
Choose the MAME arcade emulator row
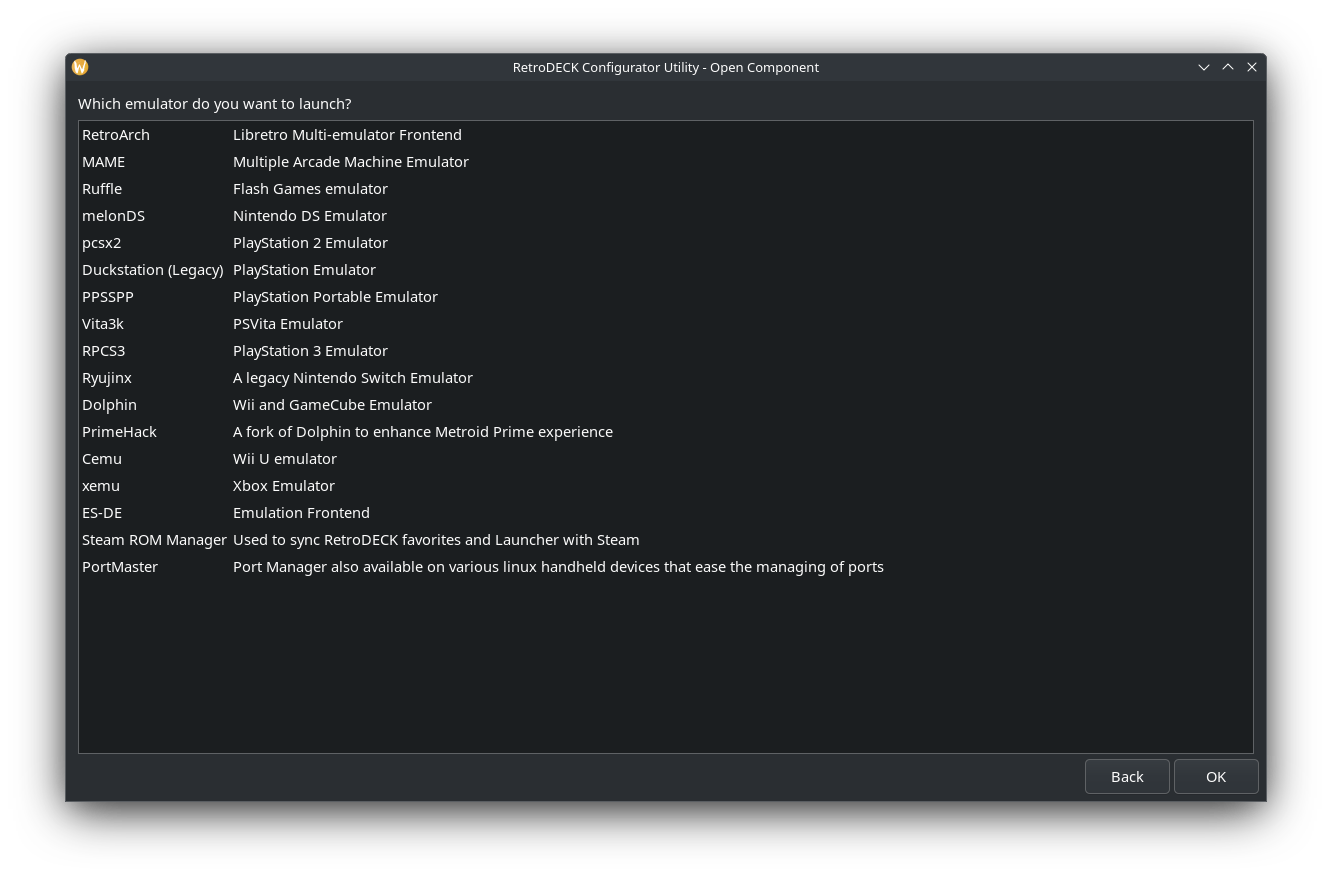point(104,162)
